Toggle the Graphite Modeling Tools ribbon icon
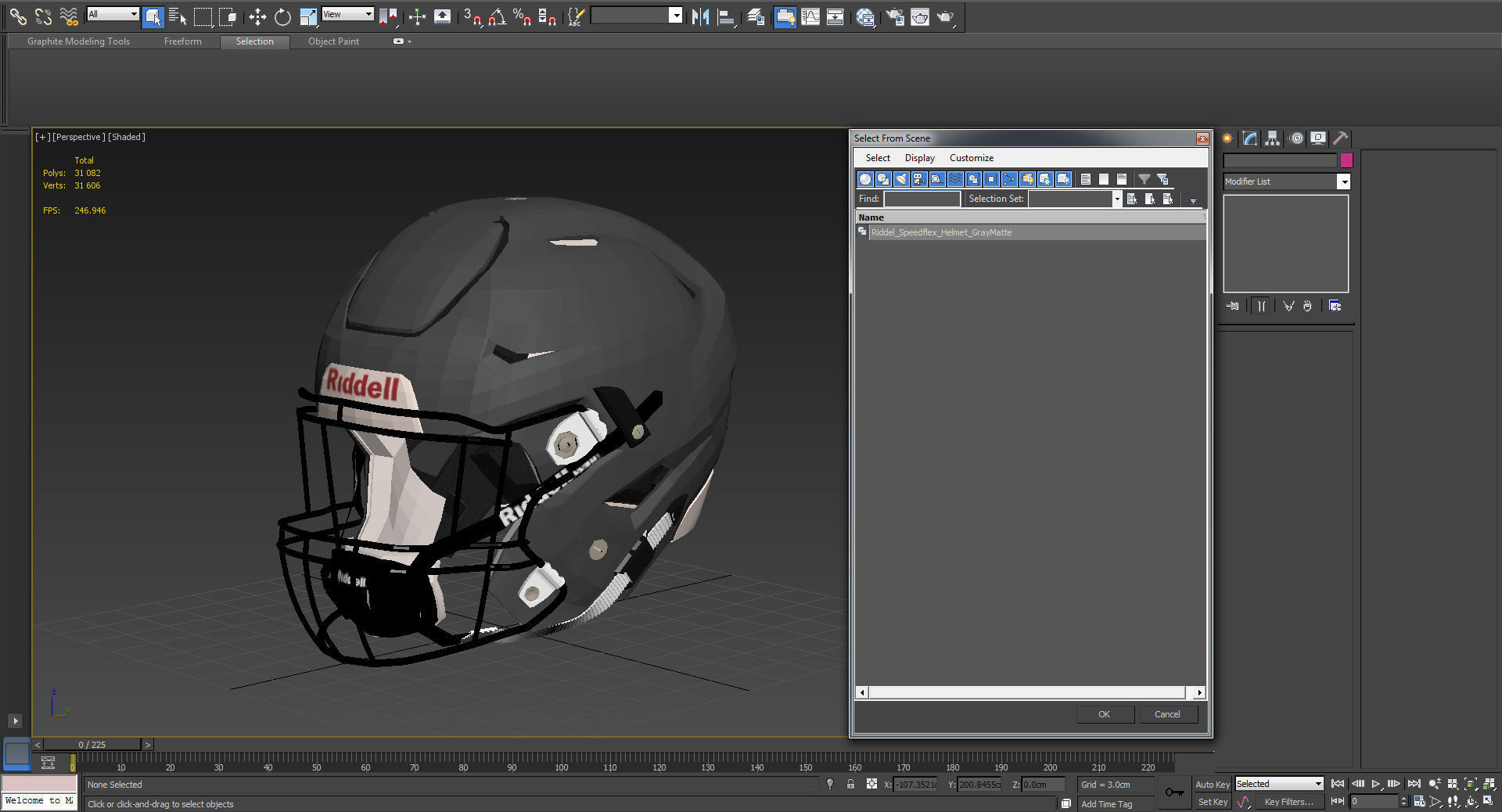Viewport: 1502px width, 812px height. coord(785,16)
